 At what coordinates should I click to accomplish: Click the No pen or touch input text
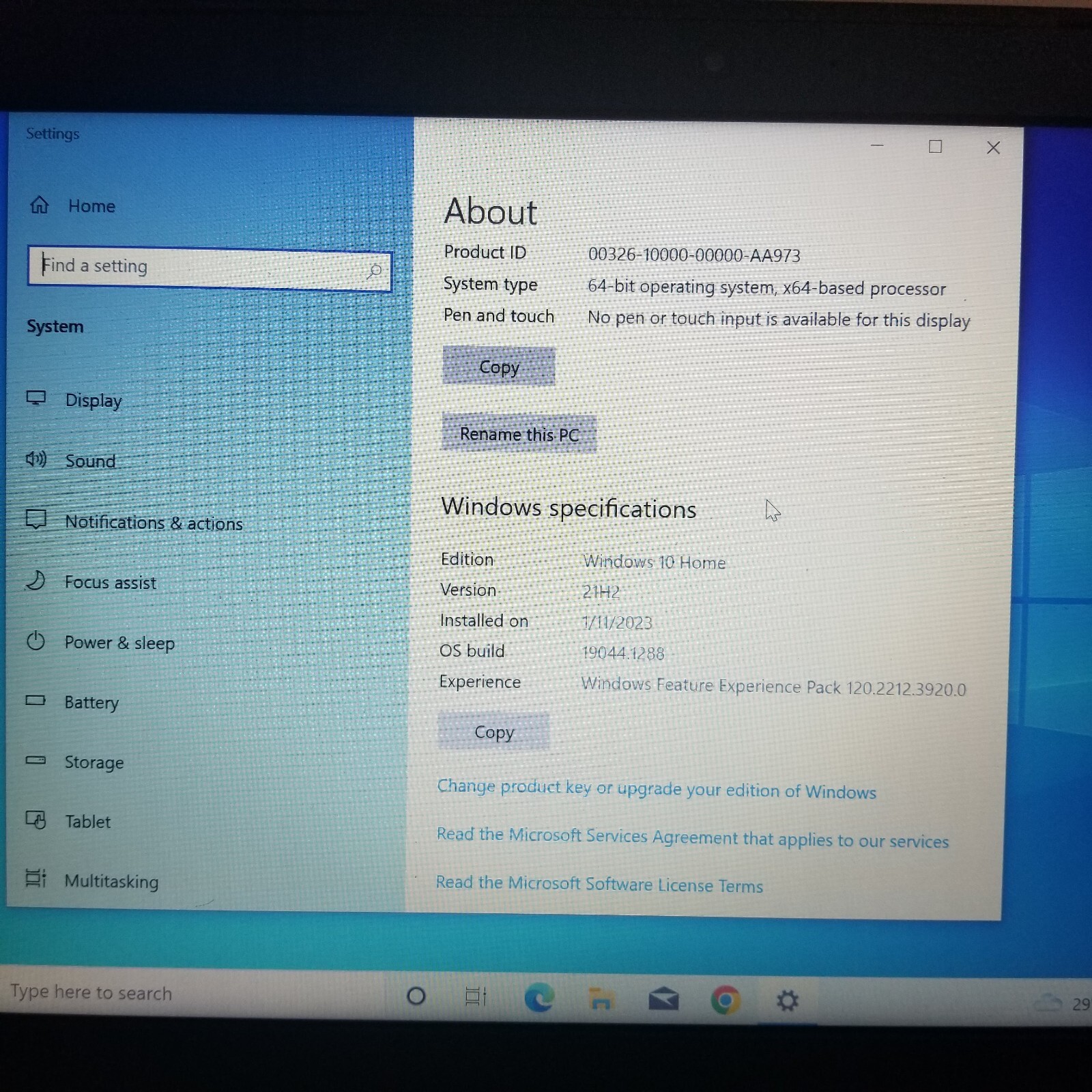coord(779,319)
